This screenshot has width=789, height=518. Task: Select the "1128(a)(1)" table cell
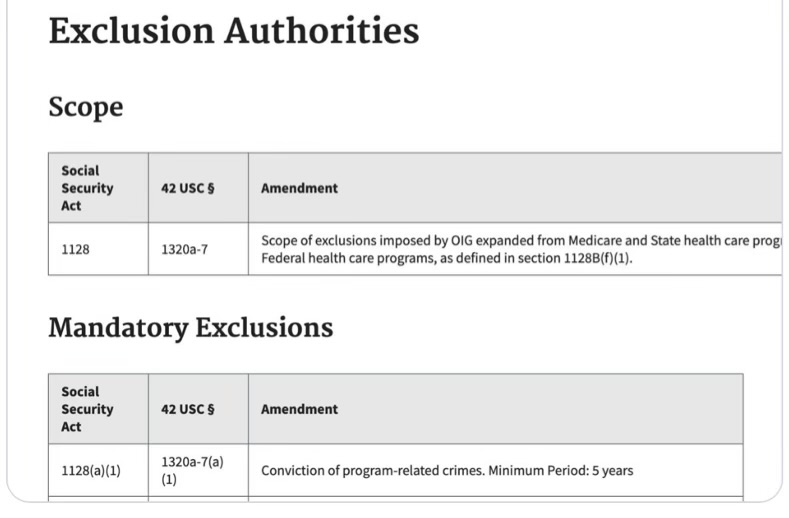(x=91, y=470)
